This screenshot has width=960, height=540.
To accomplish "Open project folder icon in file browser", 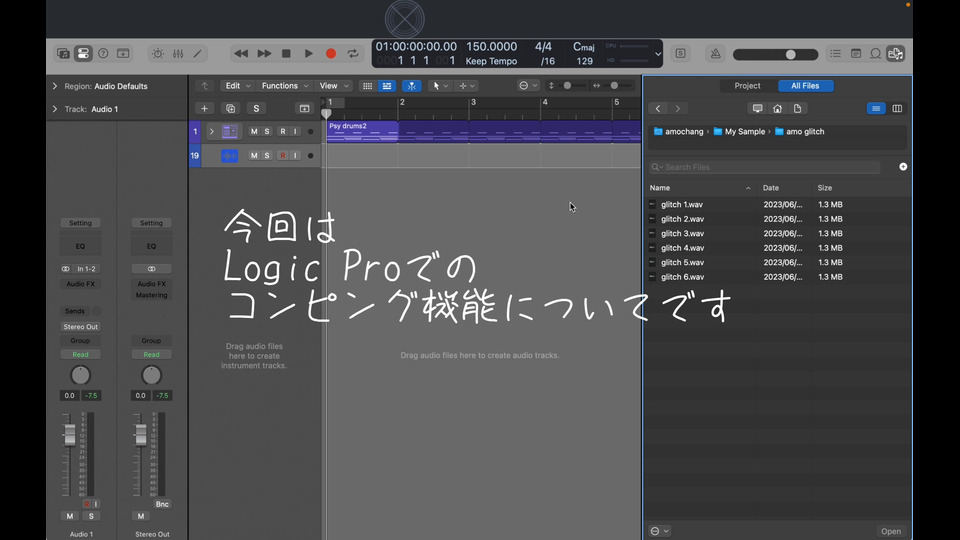I will coord(797,108).
